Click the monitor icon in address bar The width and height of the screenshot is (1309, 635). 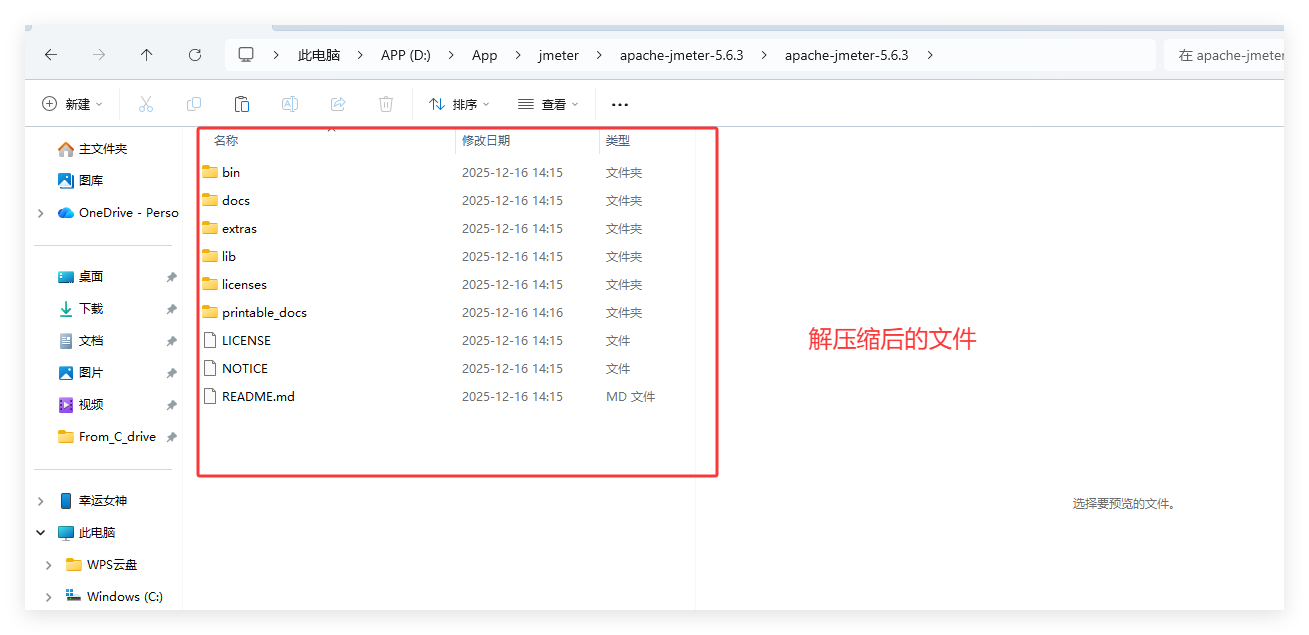click(246, 55)
